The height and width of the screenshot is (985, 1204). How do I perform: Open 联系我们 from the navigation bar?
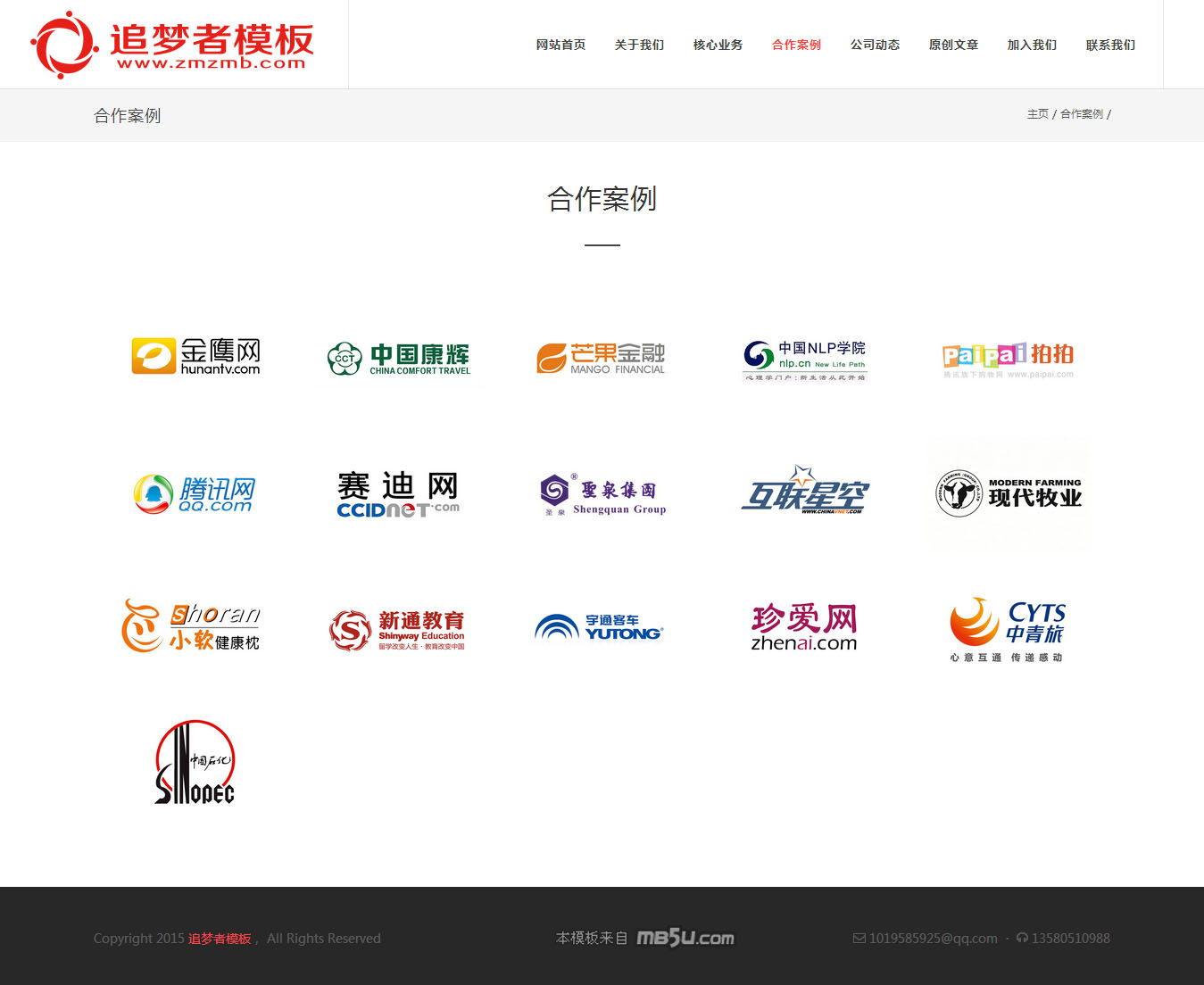(1110, 45)
